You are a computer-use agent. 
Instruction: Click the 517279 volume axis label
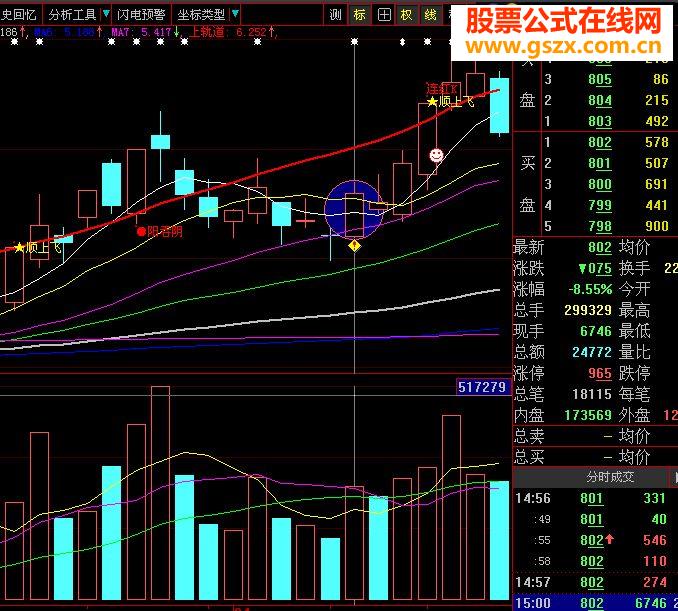click(483, 387)
